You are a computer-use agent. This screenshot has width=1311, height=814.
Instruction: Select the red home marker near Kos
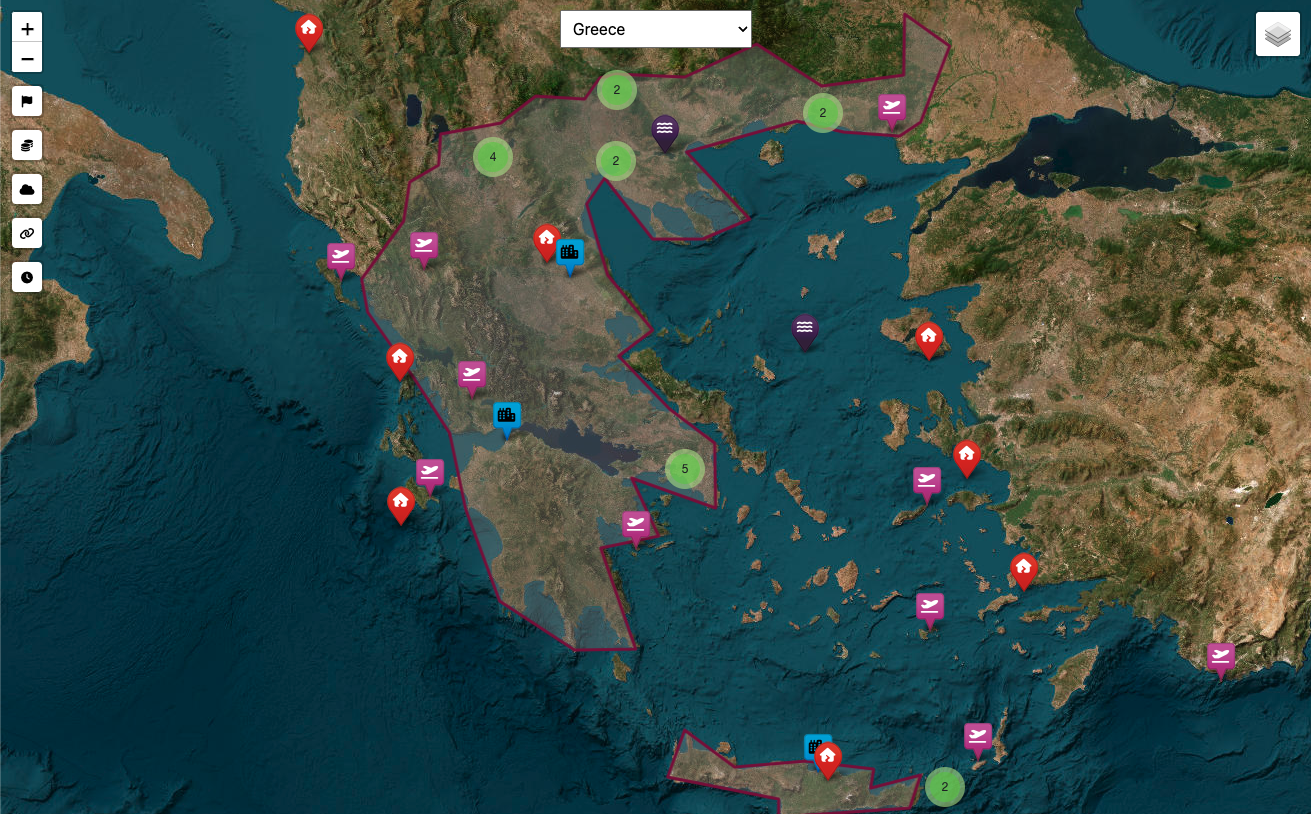[x=1023, y=570]
